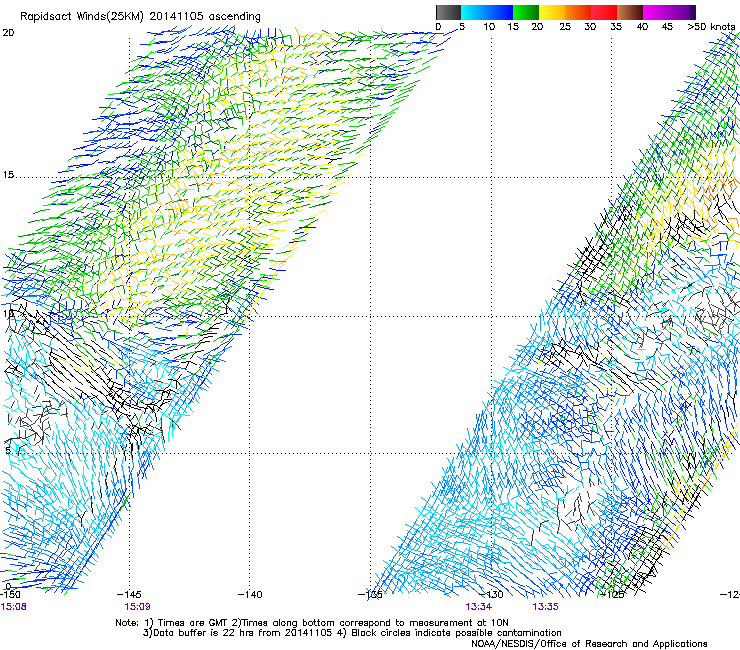740x650 pixels.
Task: Click the Rapidscat Winds(25KM) 20141105 ascending title
Action: pos(140,16)
